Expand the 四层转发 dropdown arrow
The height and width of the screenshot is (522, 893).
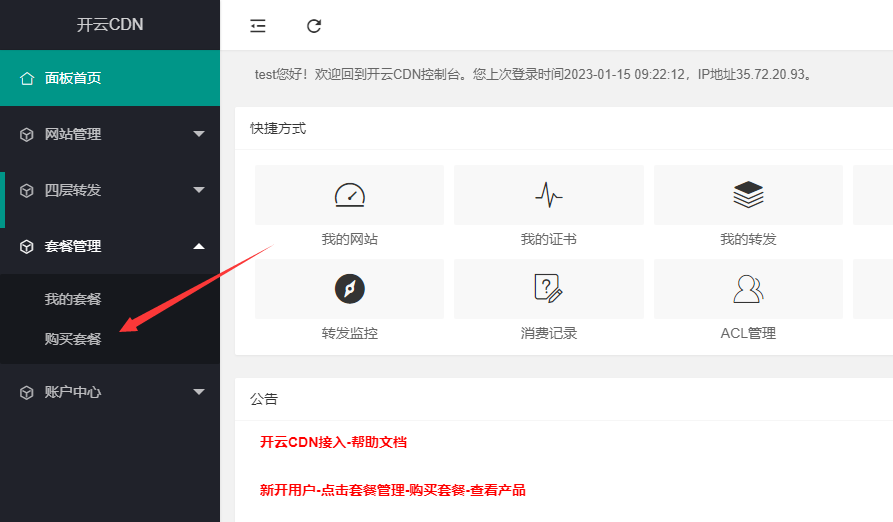click(x=199, y=190)
